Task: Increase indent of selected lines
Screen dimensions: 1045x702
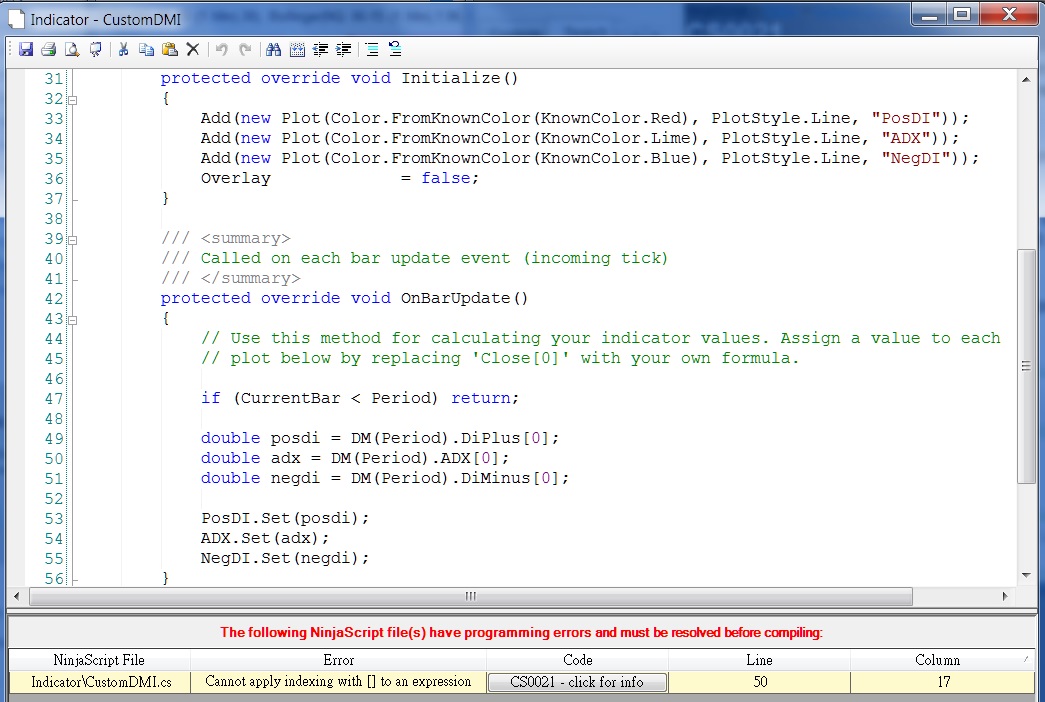Action: [x=344, y=49]
